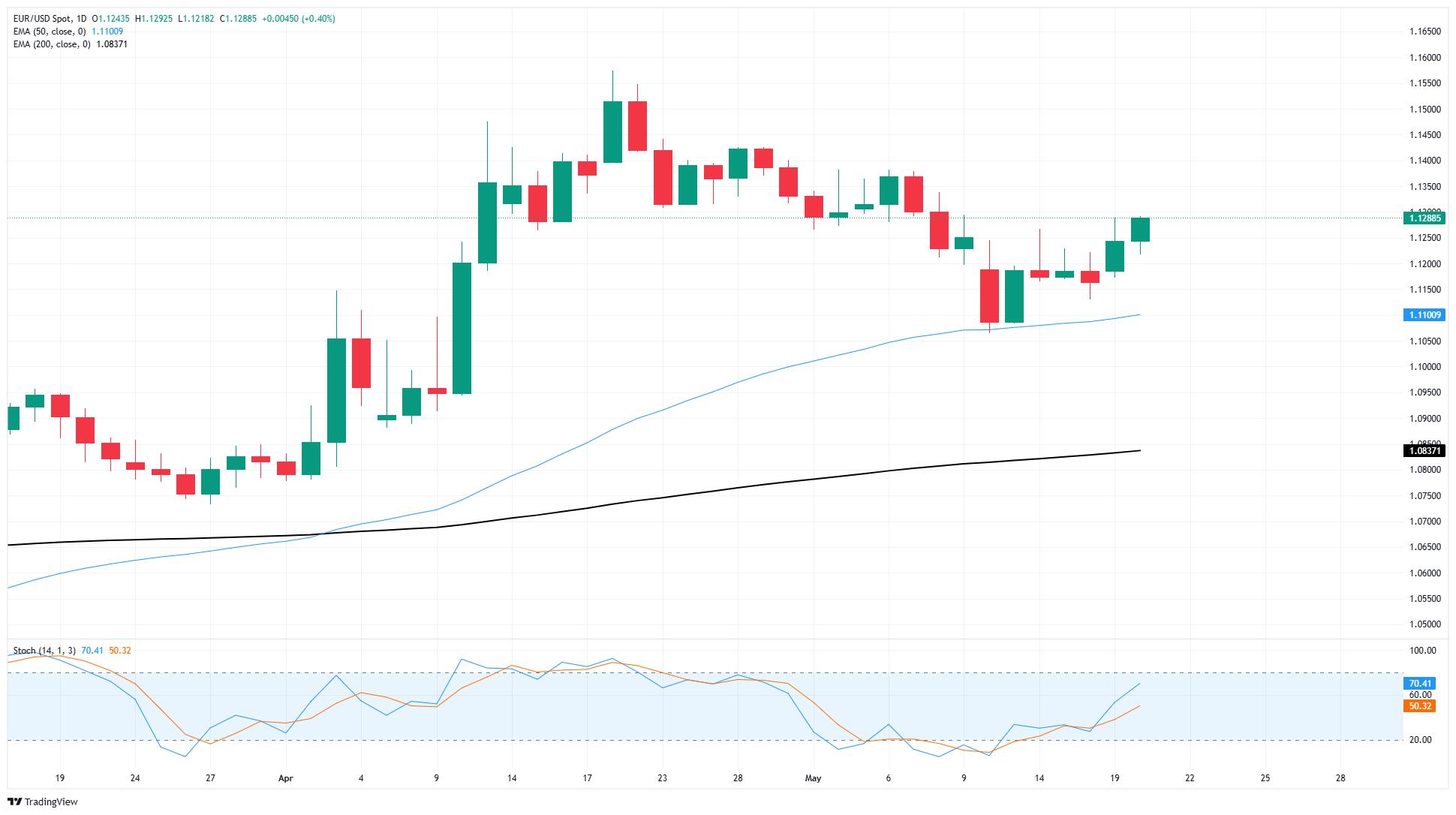The image size is (1456, 815).
Task: Click the 19 date label near May
Action: tap(1115, 778)
